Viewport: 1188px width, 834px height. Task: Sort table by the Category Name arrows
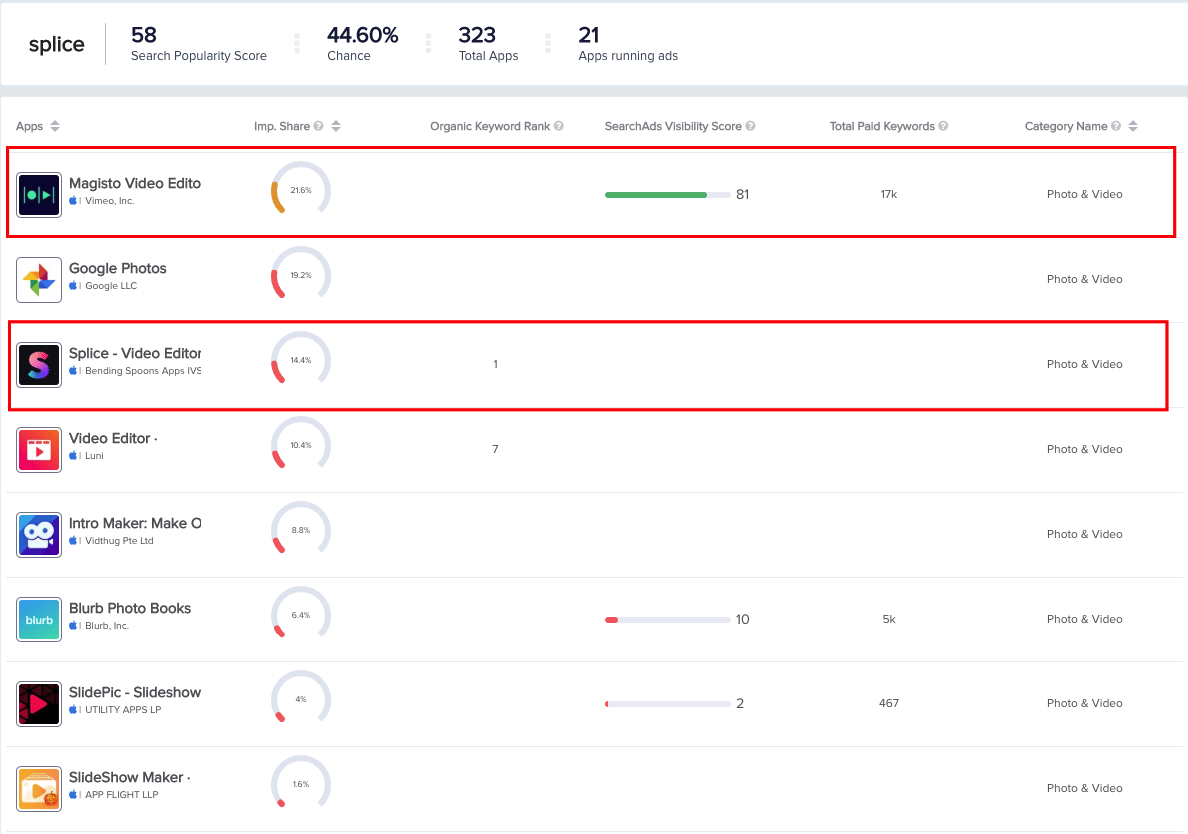click(1133, 126)
